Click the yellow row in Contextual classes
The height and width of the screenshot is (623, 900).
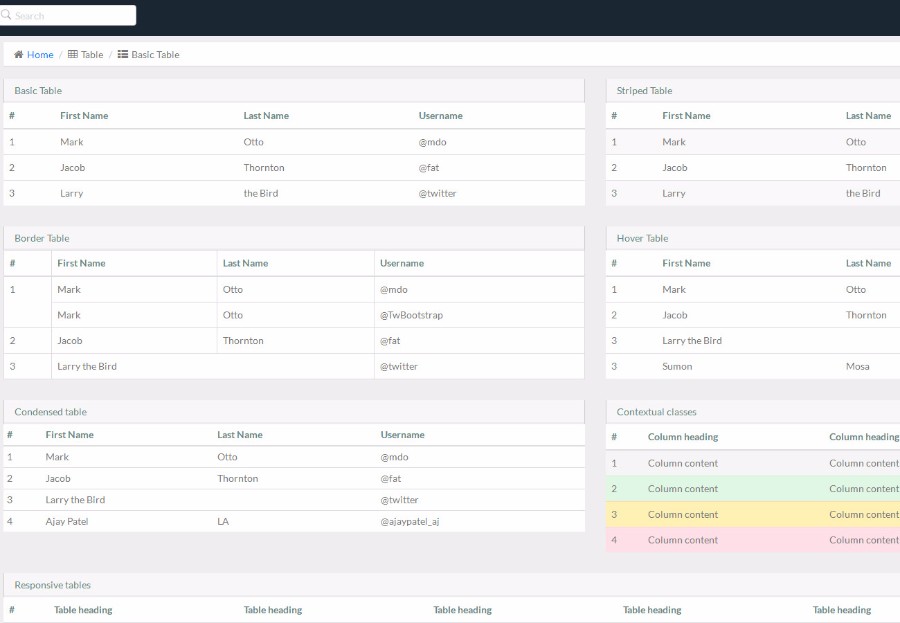pos(752,514)
